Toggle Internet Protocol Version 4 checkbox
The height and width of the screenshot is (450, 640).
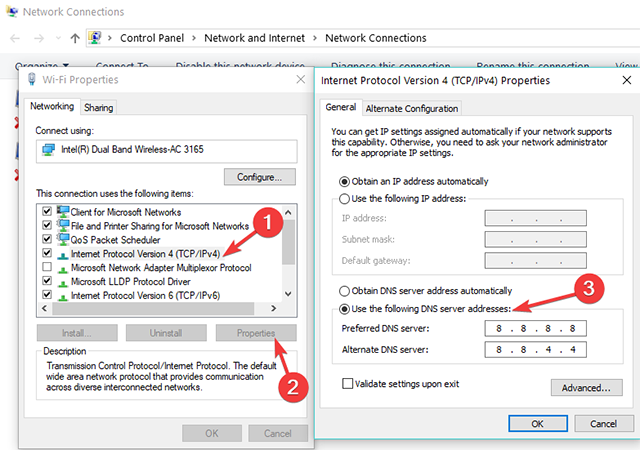click(47, 253)
